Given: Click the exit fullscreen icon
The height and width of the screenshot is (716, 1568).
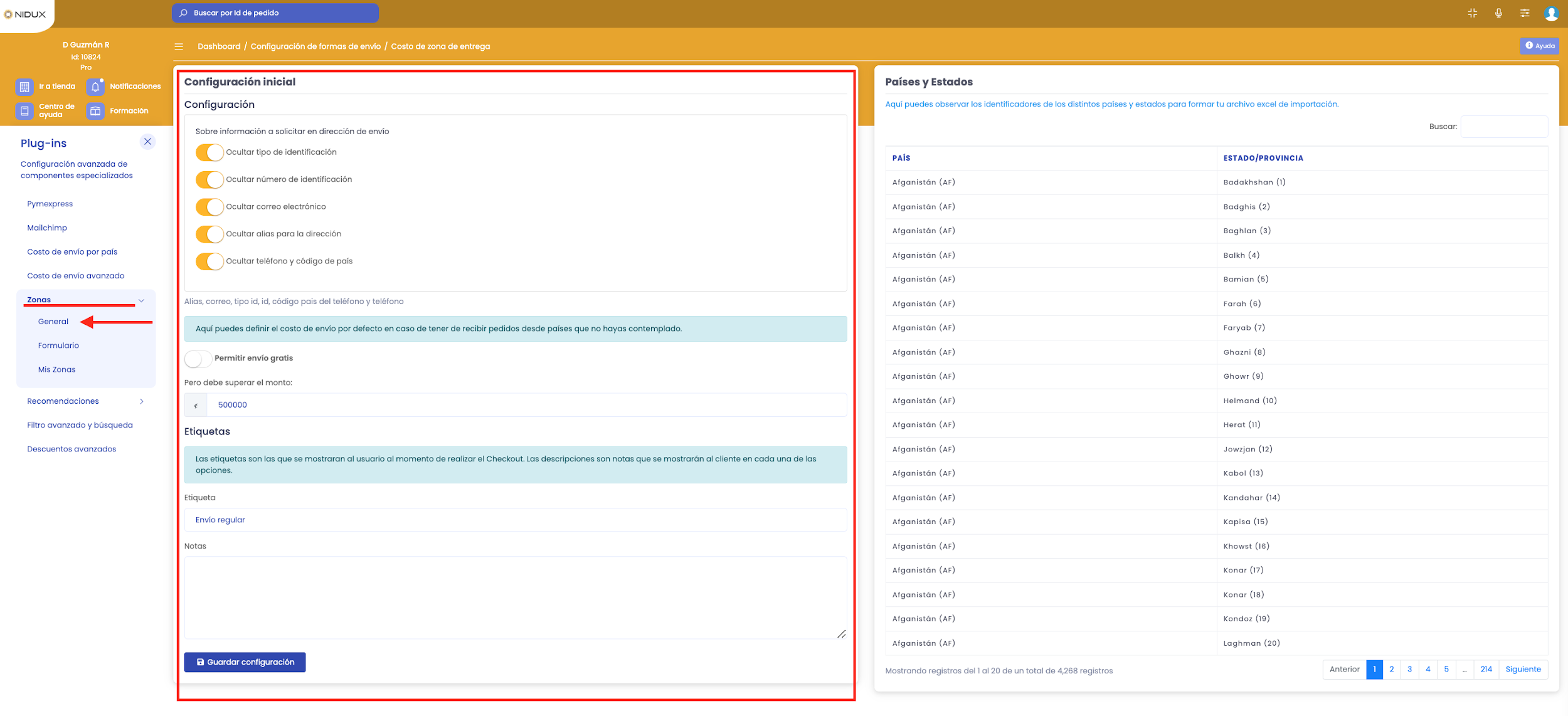Looking at the screenshot, I should tap(1472, 13).
